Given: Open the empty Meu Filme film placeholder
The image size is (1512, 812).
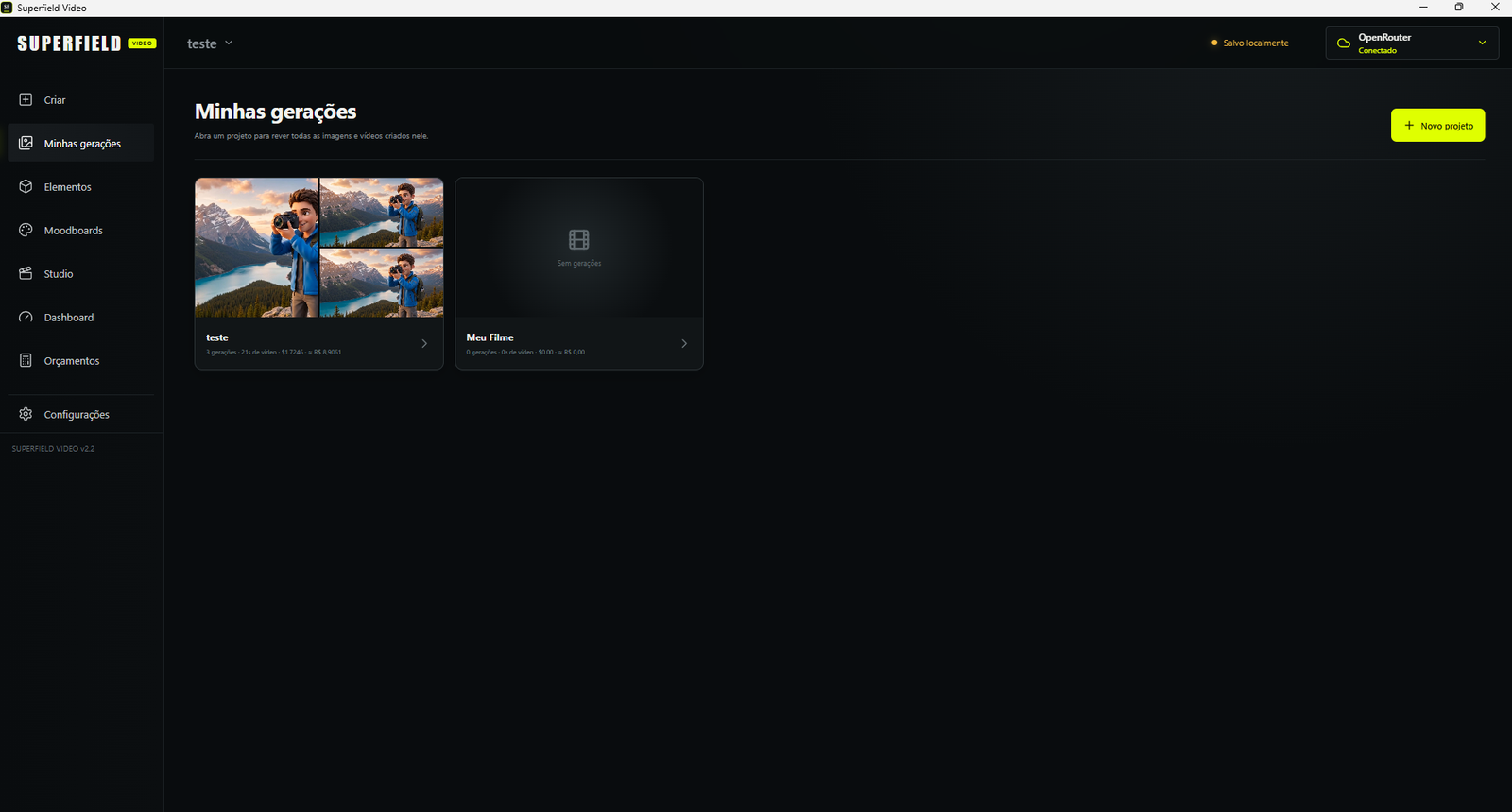Looking at the screenshot, I should tap(579, 248).
